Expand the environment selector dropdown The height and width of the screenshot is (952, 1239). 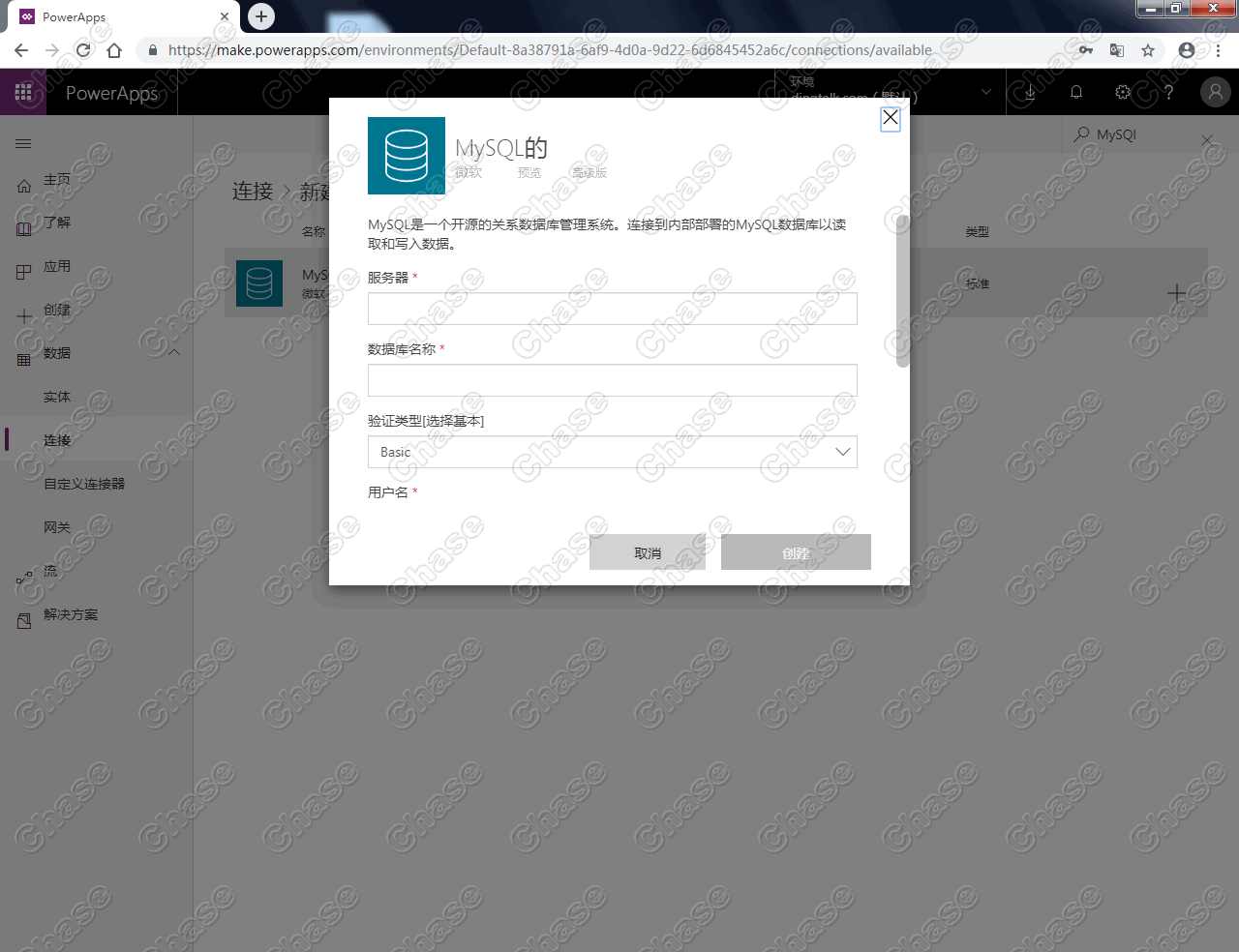(x=983, y=92)
